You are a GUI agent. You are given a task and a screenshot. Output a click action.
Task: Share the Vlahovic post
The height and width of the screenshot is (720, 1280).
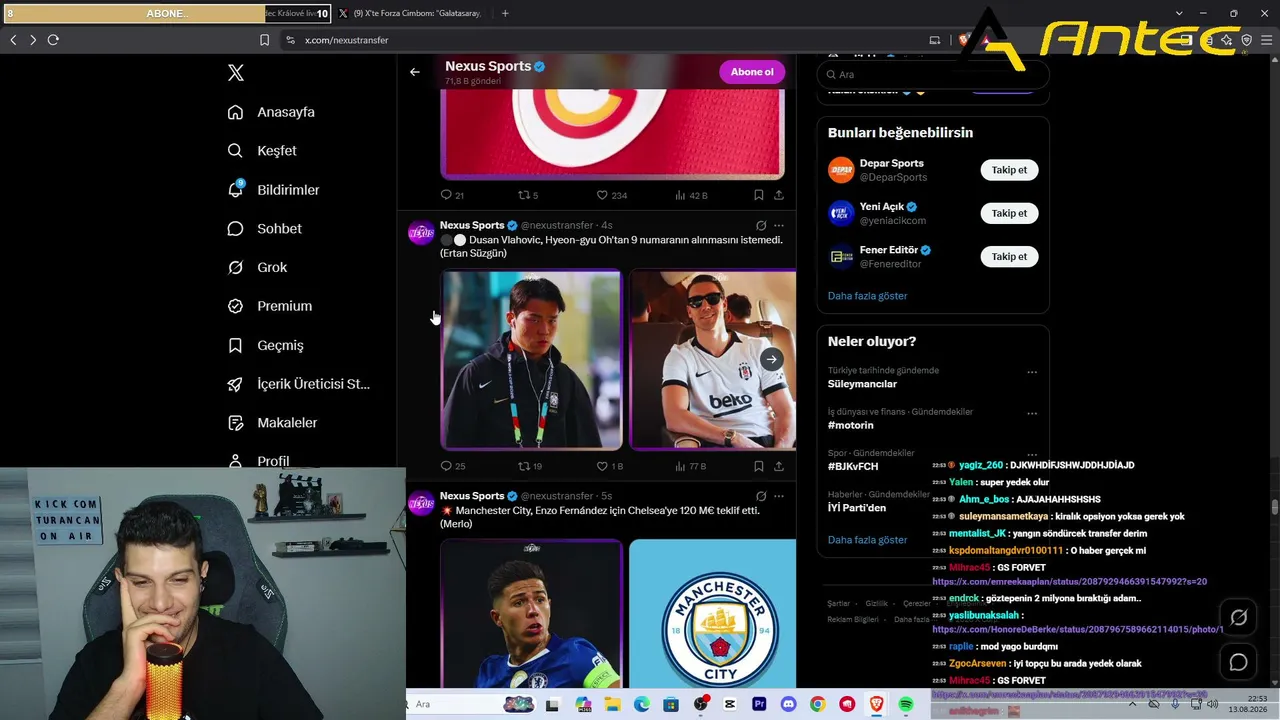point(779,466)
